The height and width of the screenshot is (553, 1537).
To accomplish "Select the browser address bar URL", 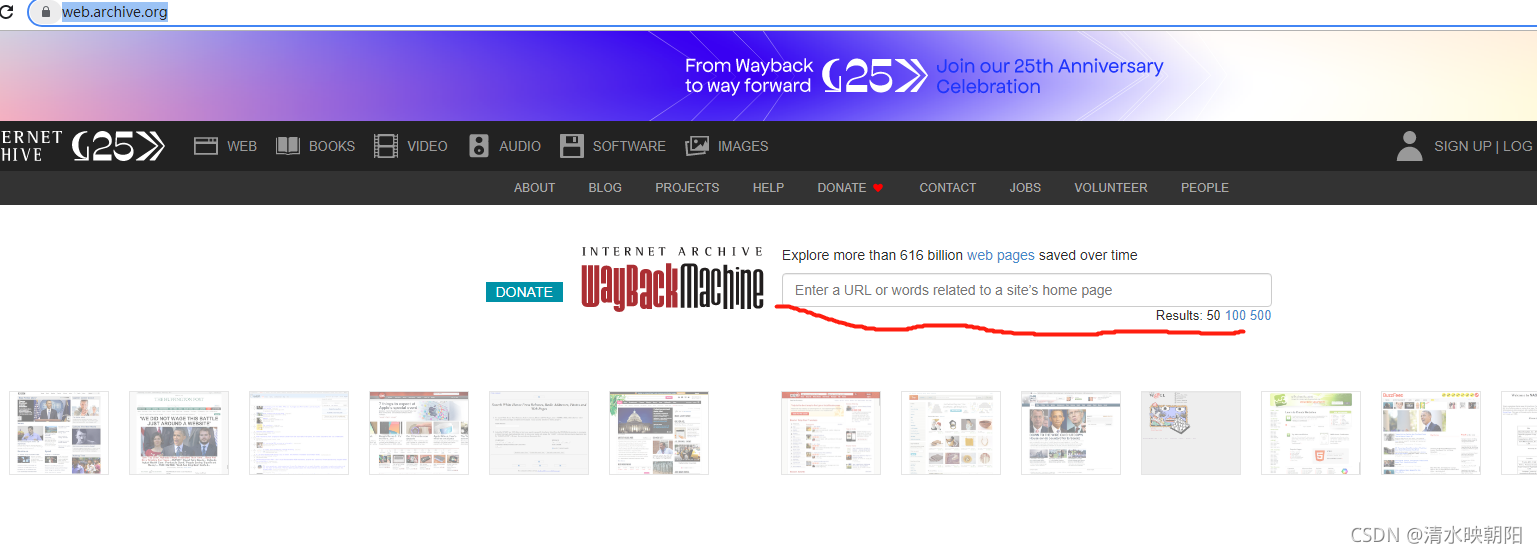I will tap(115, 12).
